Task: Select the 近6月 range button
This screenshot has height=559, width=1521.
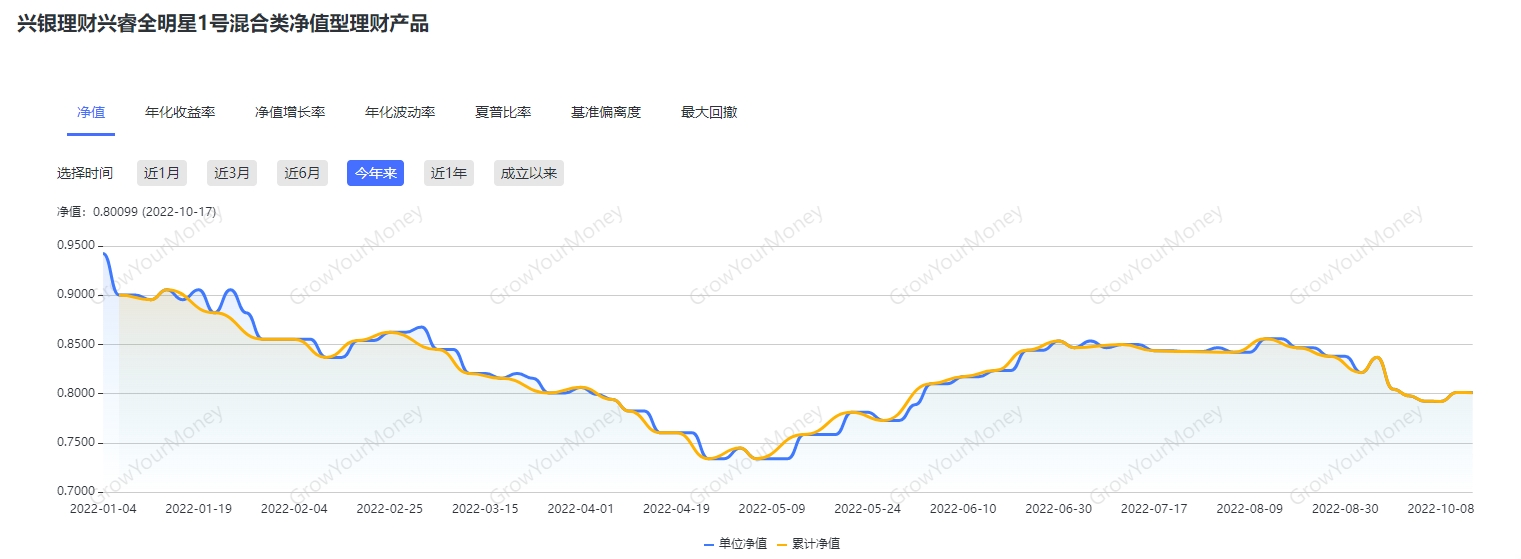Action: 302,173
